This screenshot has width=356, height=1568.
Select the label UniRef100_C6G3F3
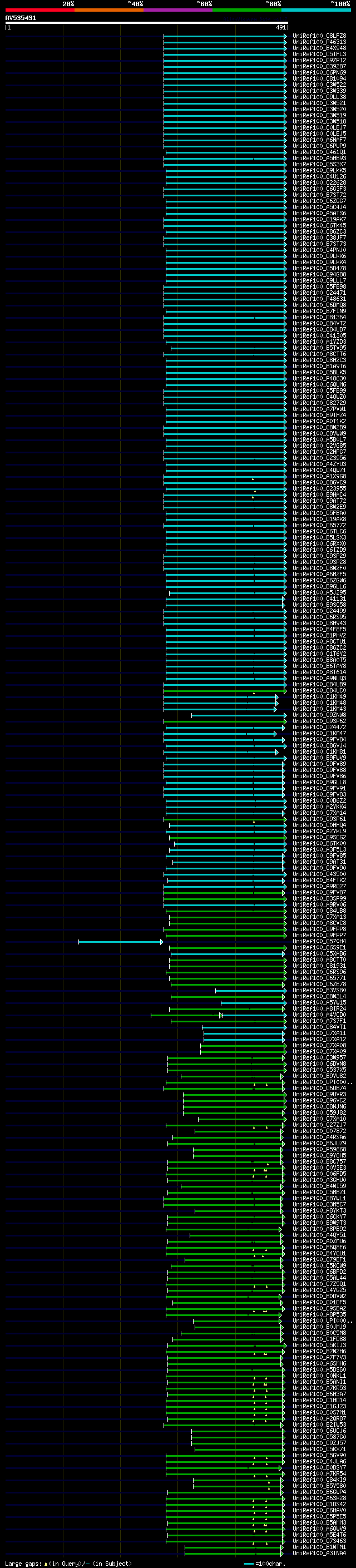pyautogui.click(x=319, y=189)
